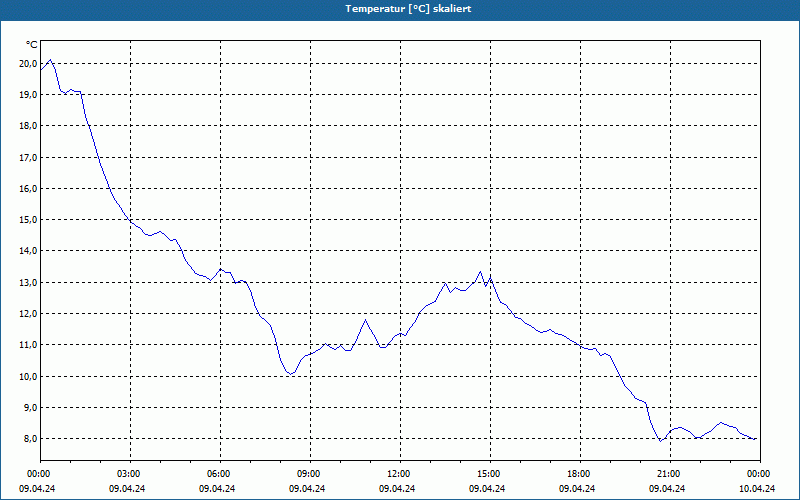Click the '8,0' y-axis label
This screenshot has width=800, height=500.
[30, 439]
